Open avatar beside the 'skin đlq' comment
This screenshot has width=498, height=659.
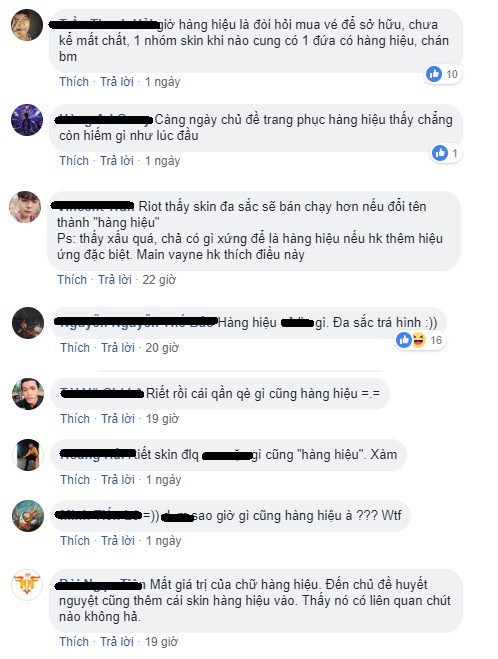click(28, 455)
